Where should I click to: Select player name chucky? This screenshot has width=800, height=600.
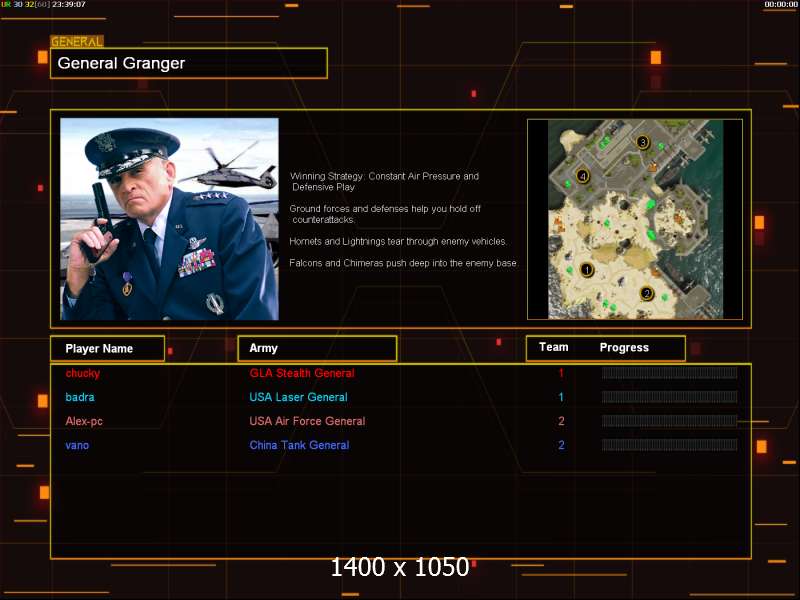tap(83, 373)
